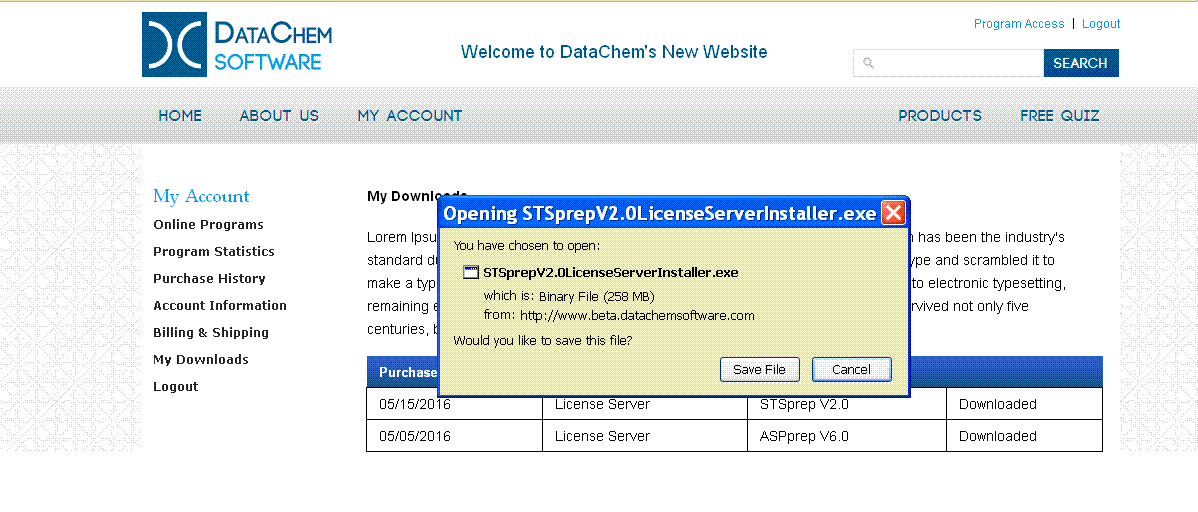Open the Program Access link

tap(1018, 24)
